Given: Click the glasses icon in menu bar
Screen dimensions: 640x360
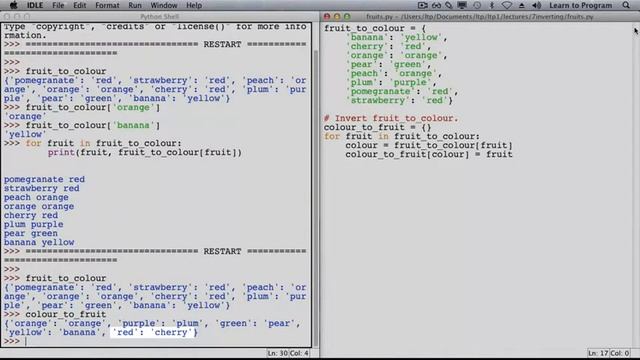Looking at the screenshot, I should coord(436,5).
